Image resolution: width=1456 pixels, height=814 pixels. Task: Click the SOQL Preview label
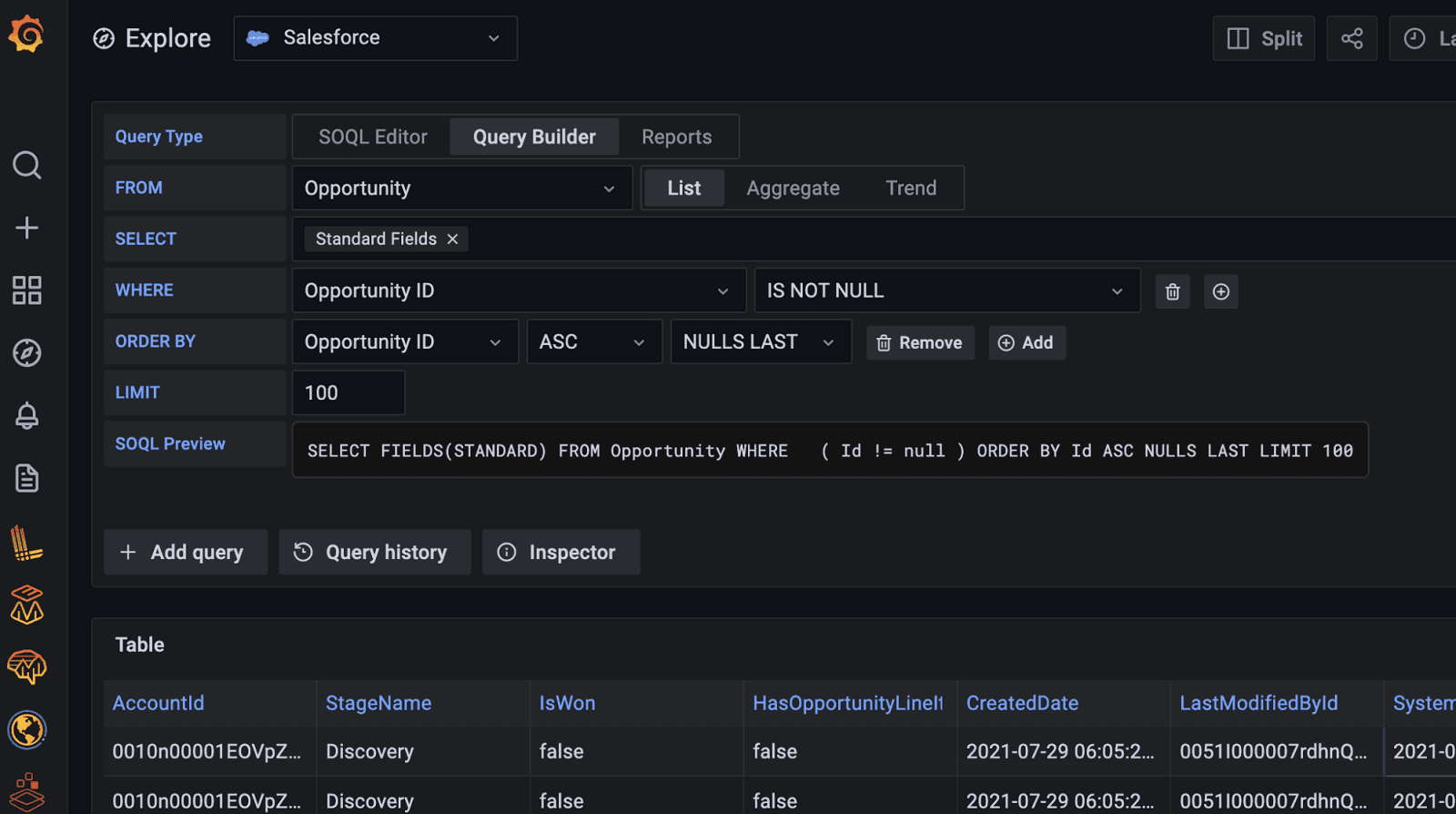click(170, 443)
